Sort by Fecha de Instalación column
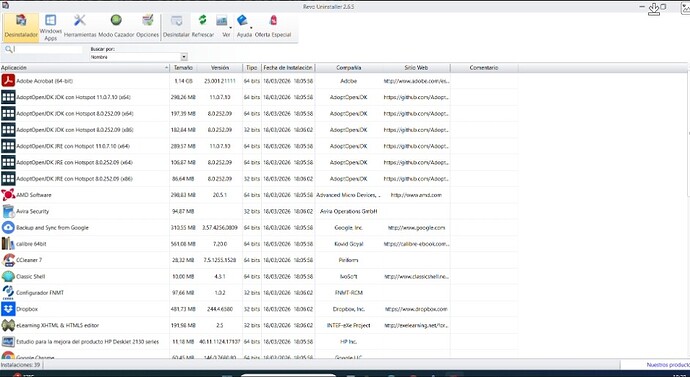 coord(288,68)
